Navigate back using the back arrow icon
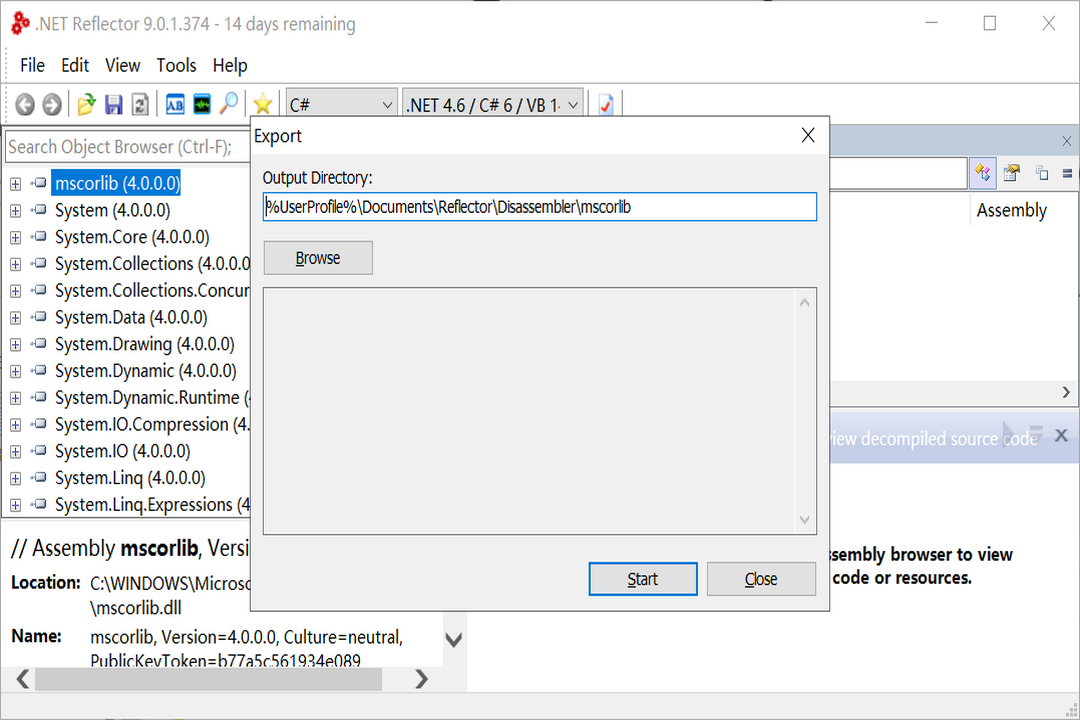Viewport: 1080px width, 720px height. point(23,103)
